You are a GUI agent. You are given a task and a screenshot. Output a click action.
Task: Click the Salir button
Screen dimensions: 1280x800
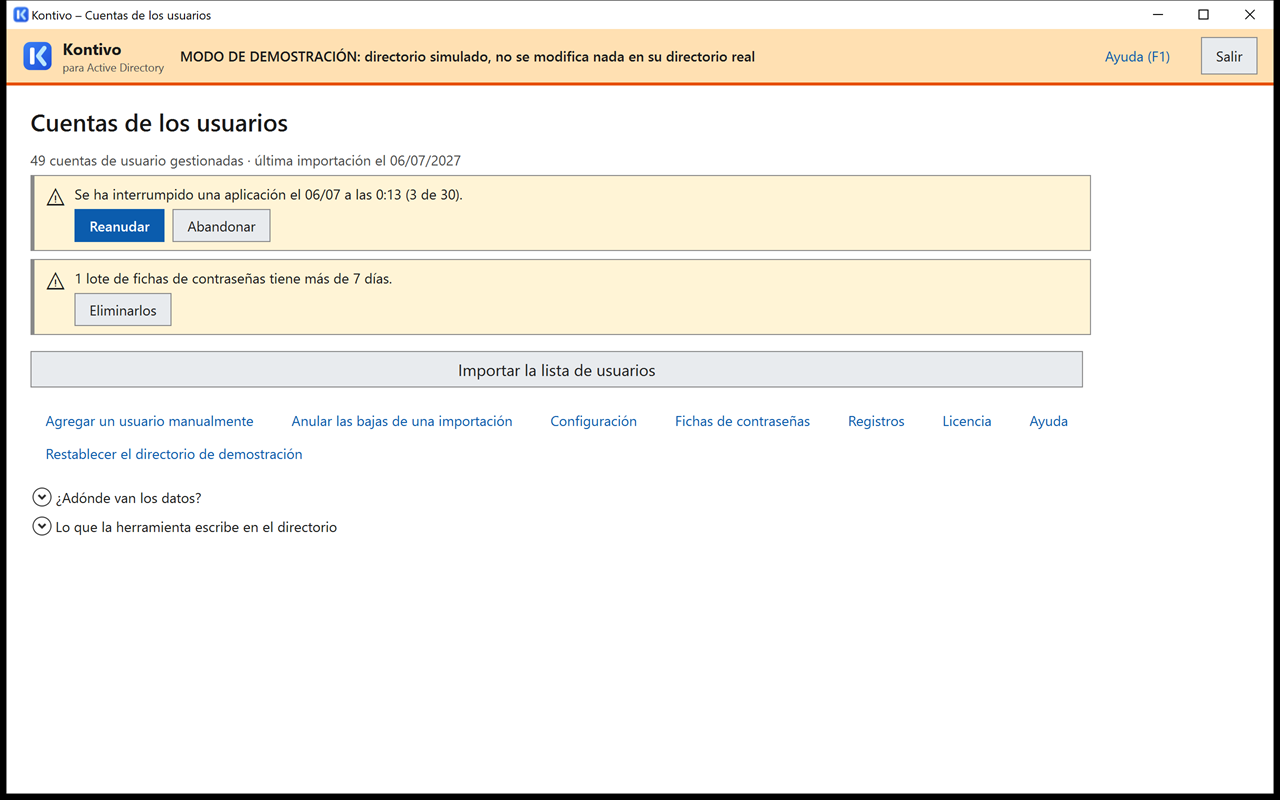[x=1229, y=56]
